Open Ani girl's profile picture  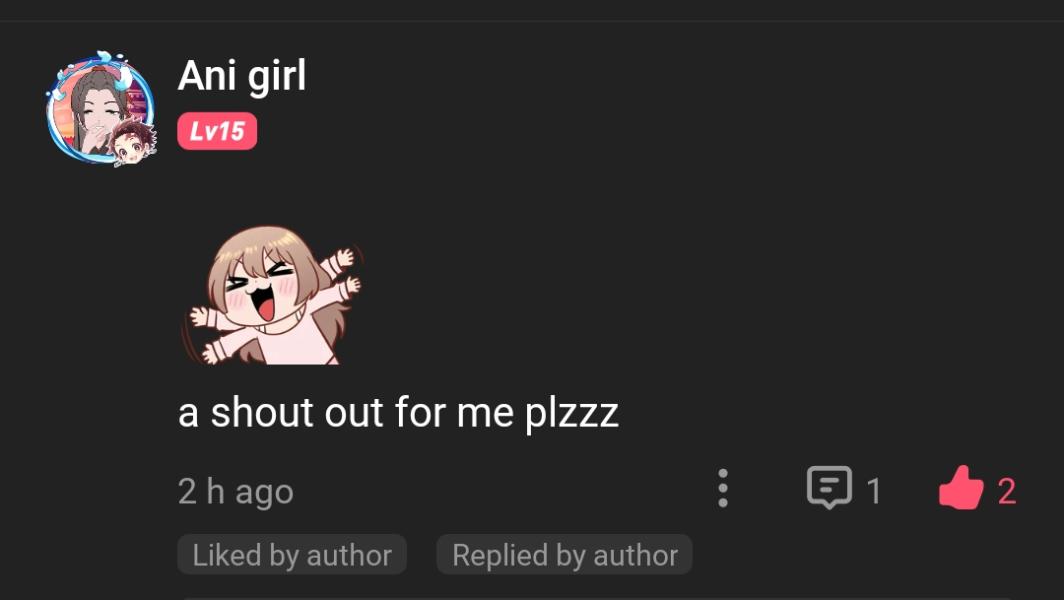100,108
